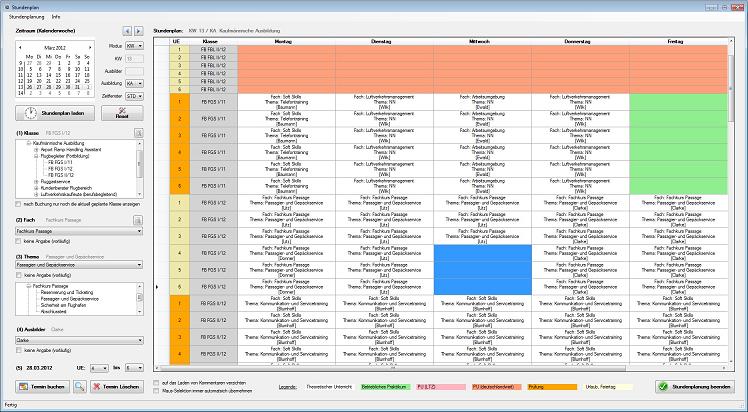Screen dimensions: 748x412
Task: Select date 28 in the März 2012 calendar
Action: 49,87
